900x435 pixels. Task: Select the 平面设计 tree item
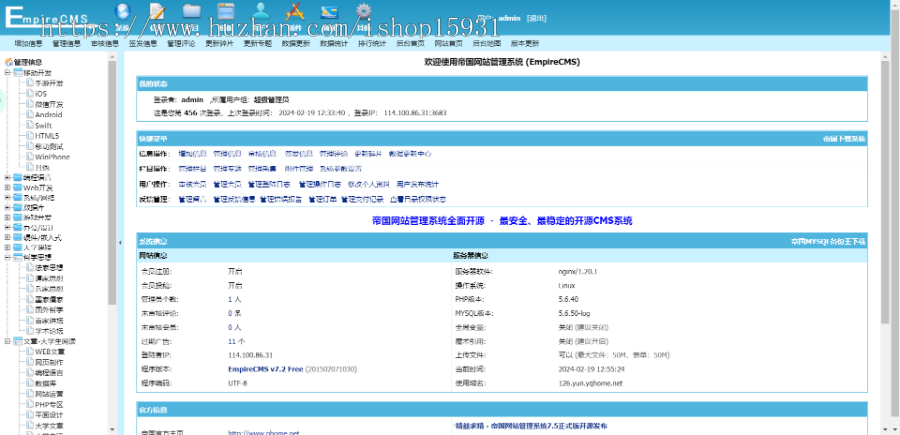[x=49, y=415]
